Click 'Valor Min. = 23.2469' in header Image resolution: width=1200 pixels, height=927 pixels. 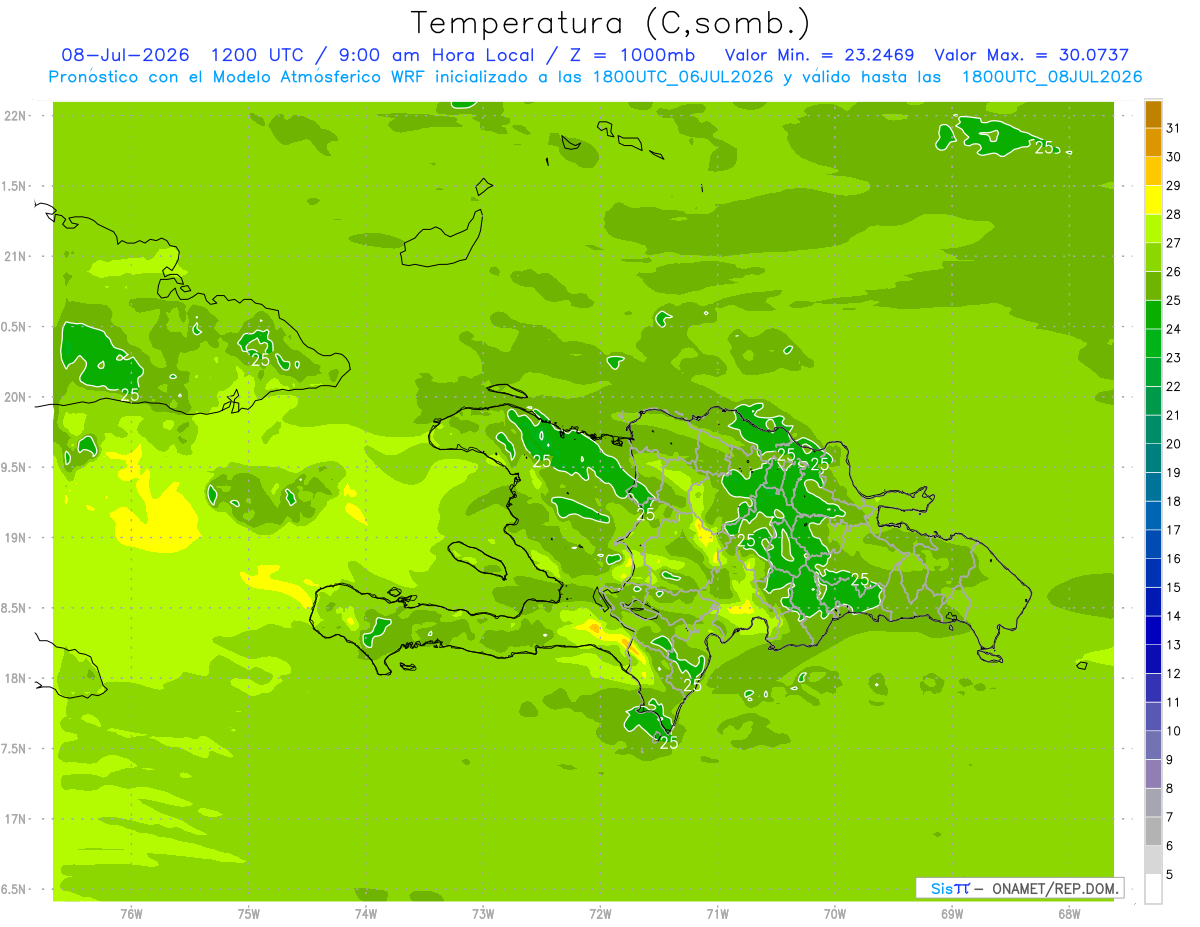point(819,55)
